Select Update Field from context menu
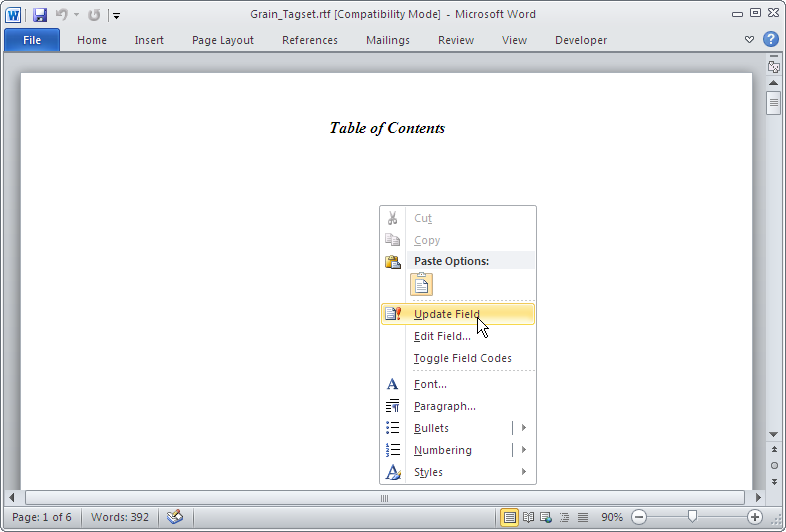Viewport: 786px width, 532px height. click(x=458, y=314)
